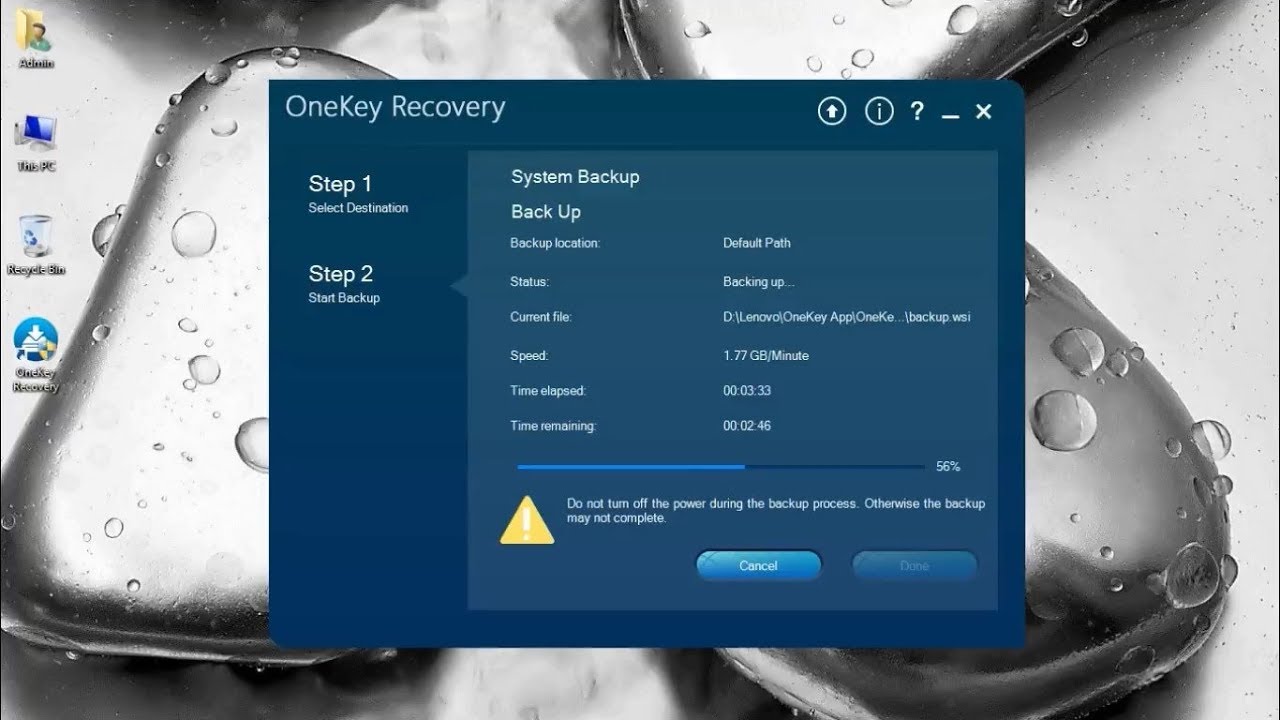Click the System Backup heading
This screenshot has height=720, width=1280.
click(575, 177)
